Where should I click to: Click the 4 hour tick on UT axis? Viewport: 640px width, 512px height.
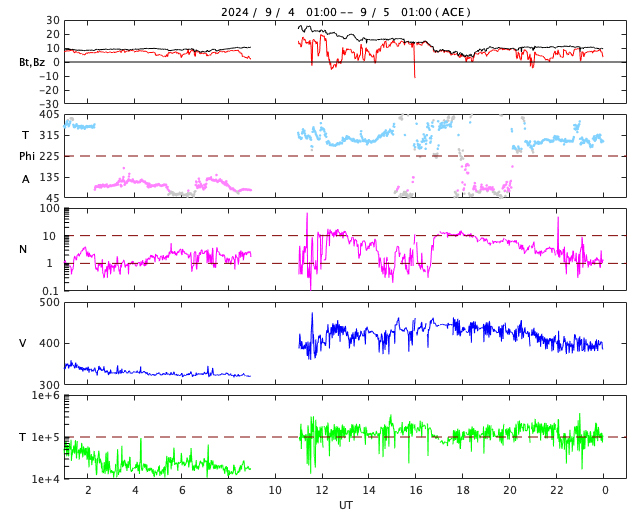coord(135,490)
